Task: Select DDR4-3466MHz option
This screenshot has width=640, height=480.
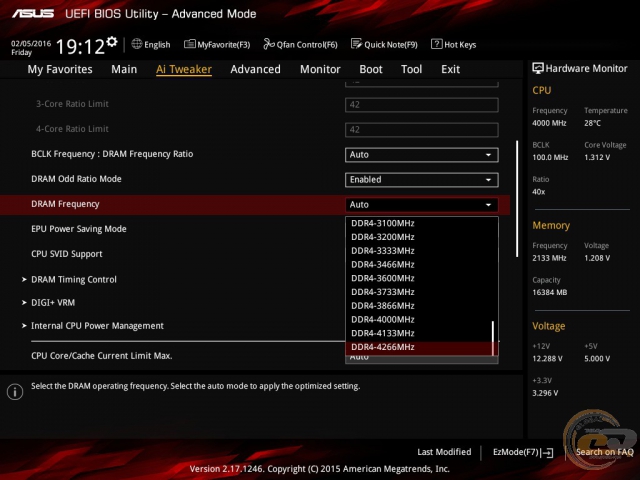Action: (422, 264)
